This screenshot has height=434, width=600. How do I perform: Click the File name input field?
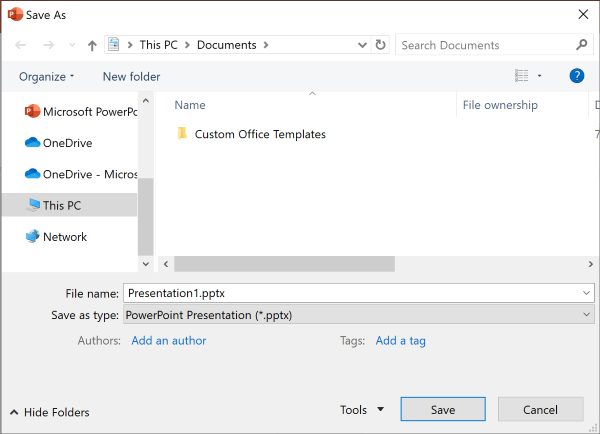(350, 293)
